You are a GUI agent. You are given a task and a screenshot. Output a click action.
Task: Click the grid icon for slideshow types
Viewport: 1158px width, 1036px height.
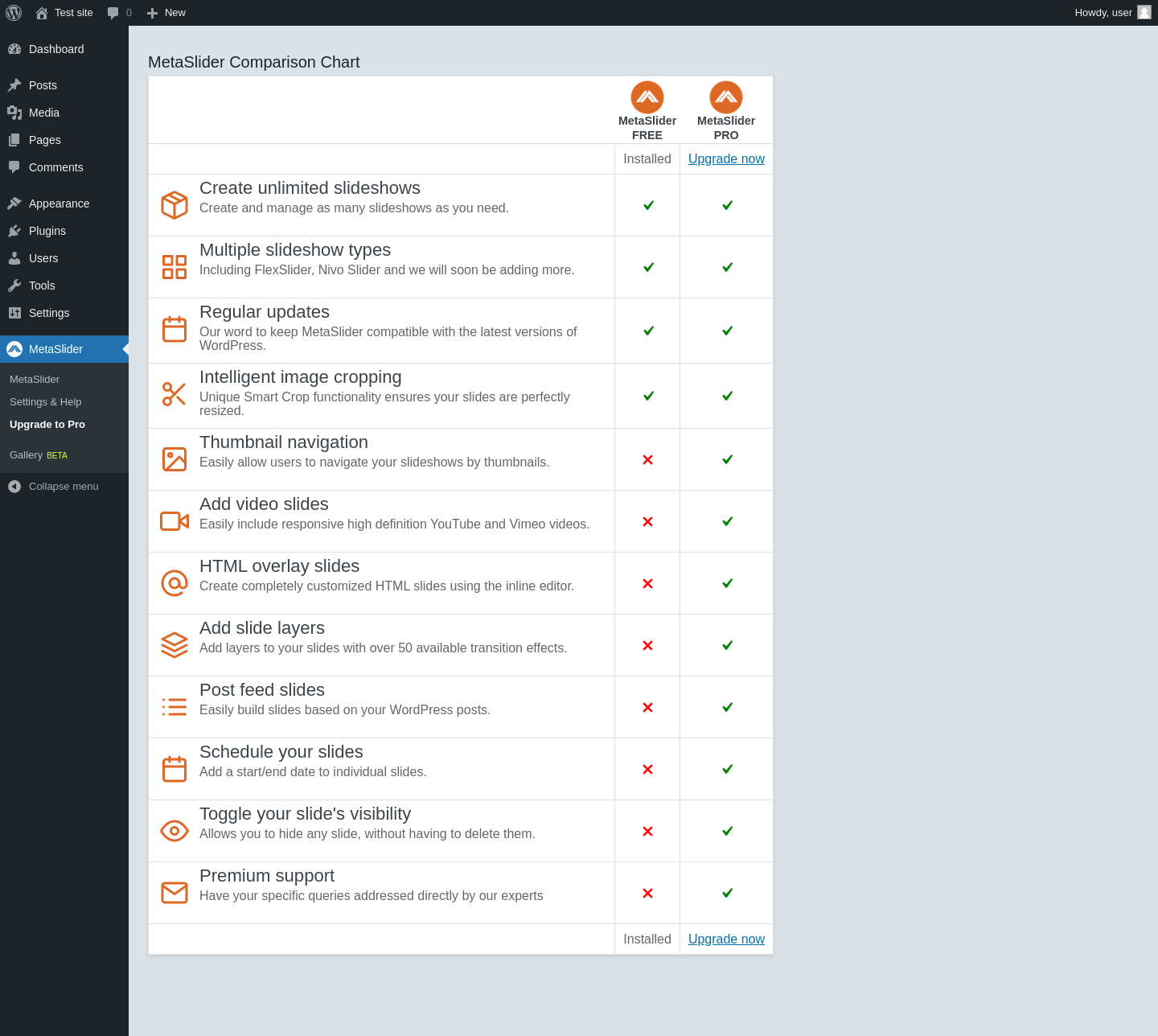(x=175, y=267)
